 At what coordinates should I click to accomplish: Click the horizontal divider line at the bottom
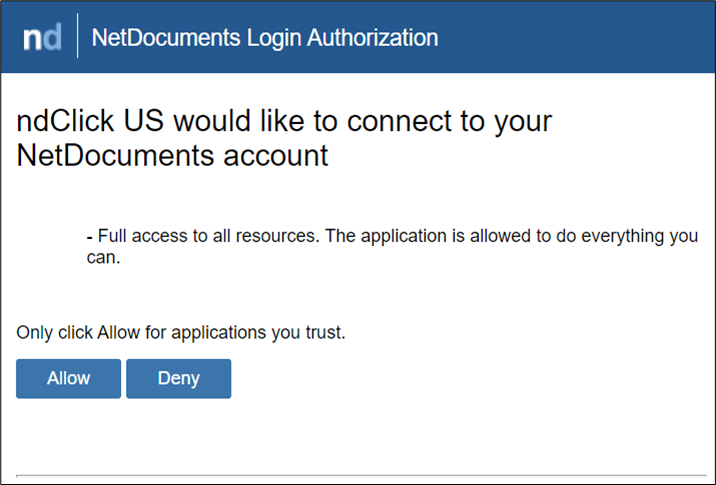coord(358,476)
